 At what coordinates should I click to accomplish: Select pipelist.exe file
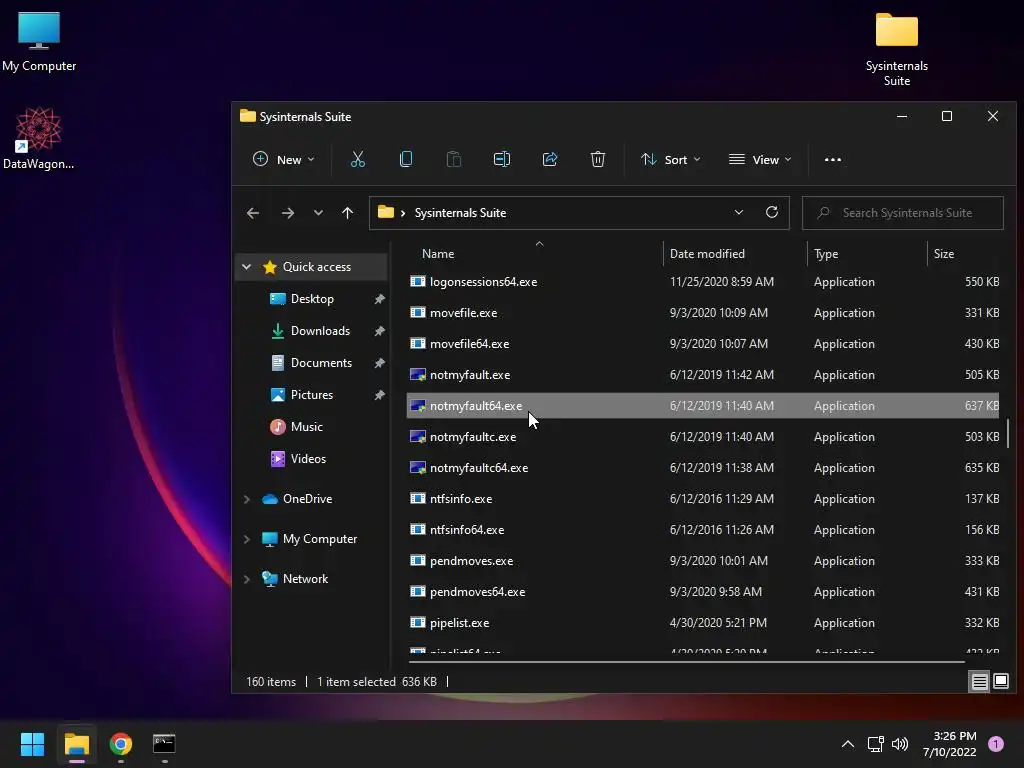[703, 622]
